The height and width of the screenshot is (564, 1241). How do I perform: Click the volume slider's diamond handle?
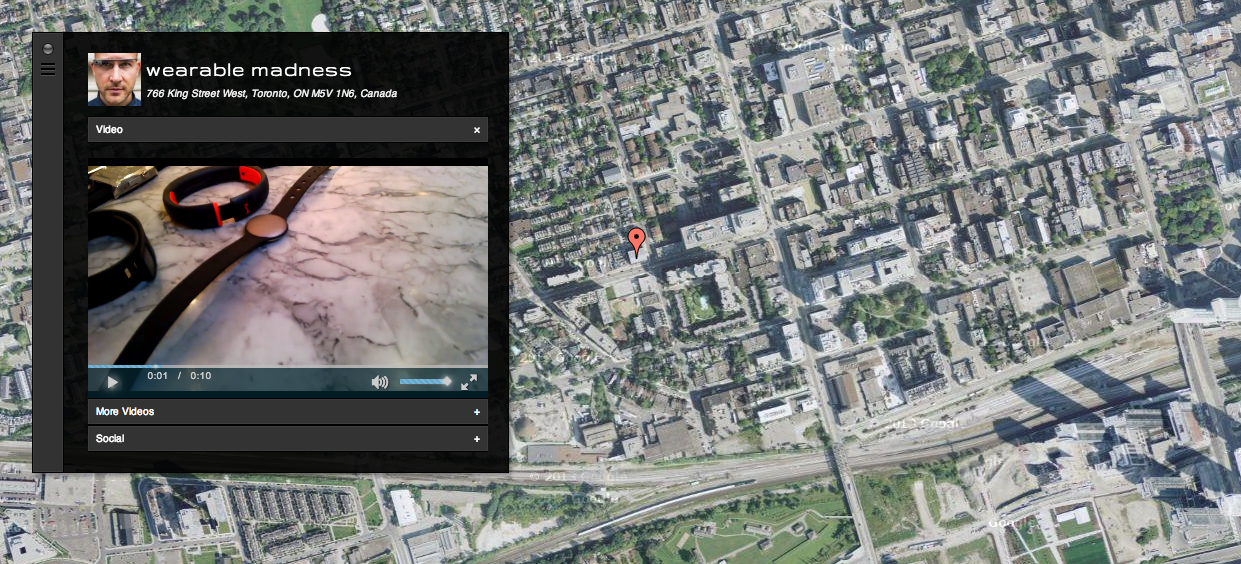[x=446, y=381]
